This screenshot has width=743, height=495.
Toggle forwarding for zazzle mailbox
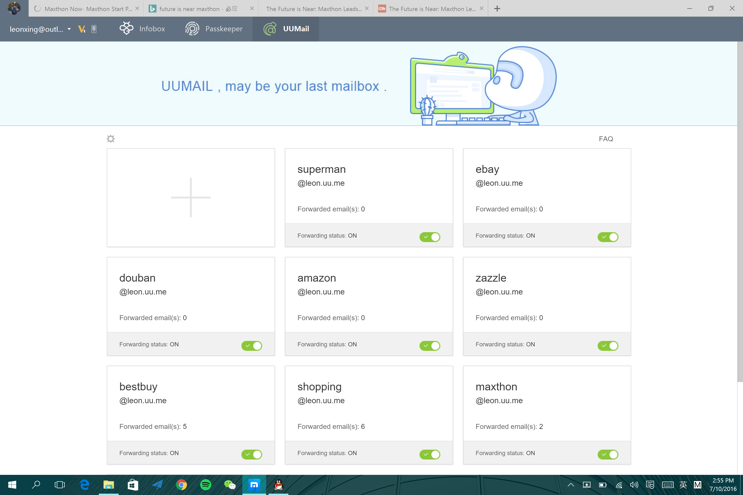click(x=608, y=346)
